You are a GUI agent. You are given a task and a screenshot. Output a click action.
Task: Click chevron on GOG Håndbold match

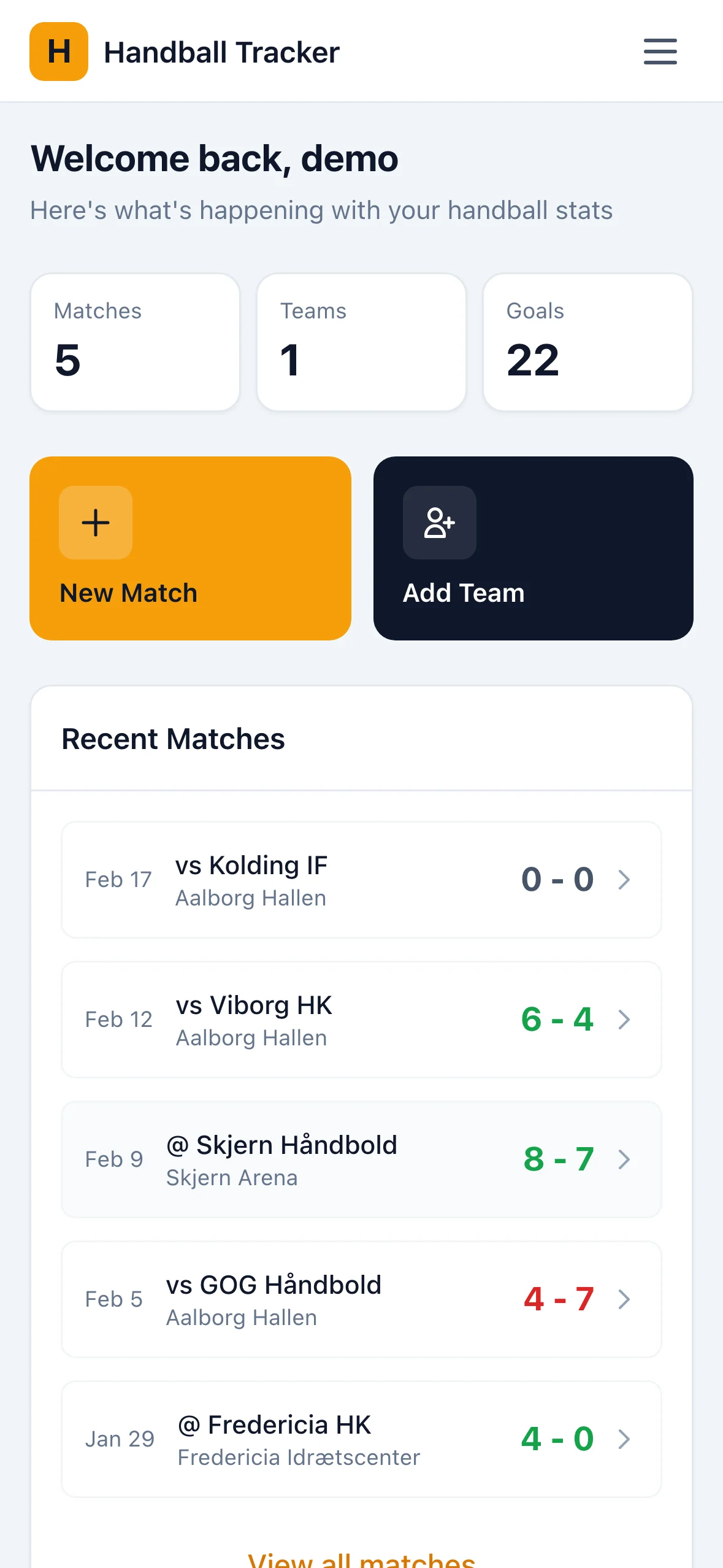[x=624, y=1299]
